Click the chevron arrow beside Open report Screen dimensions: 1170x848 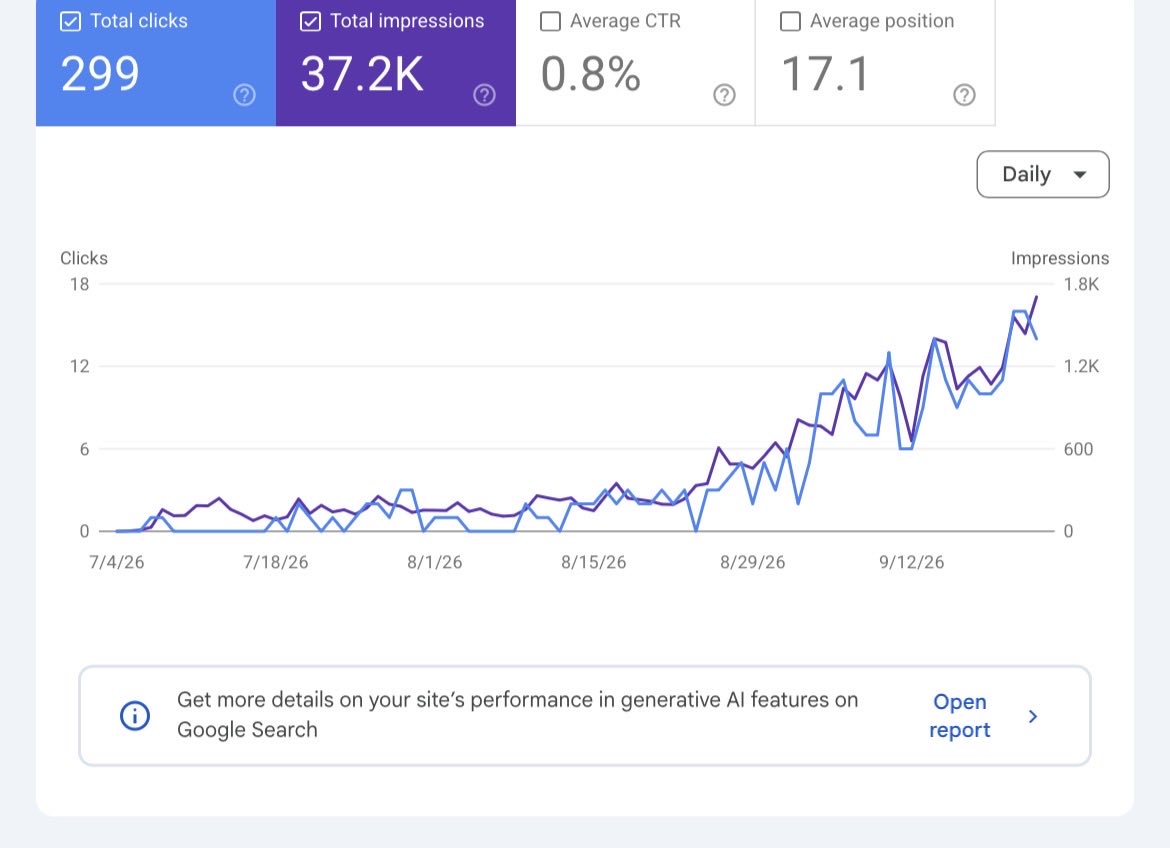1033,717
